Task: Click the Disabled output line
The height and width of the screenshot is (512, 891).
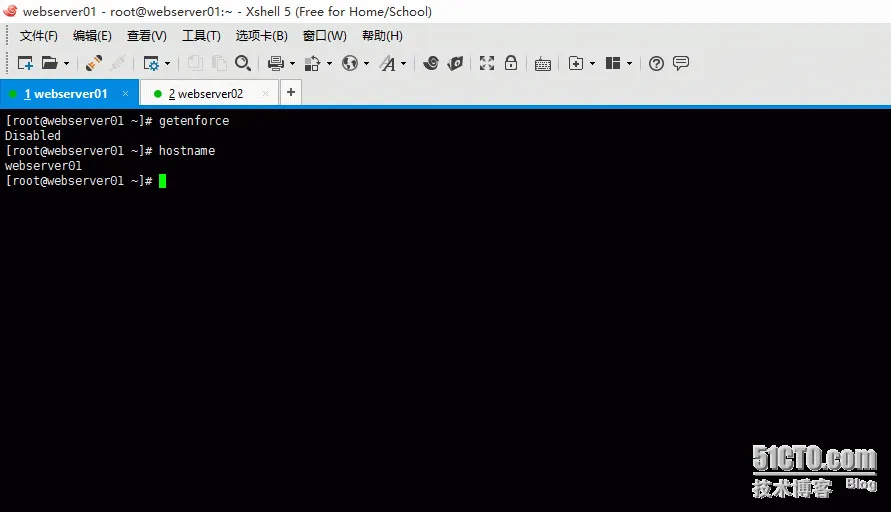Action: (x=32, y=136)
